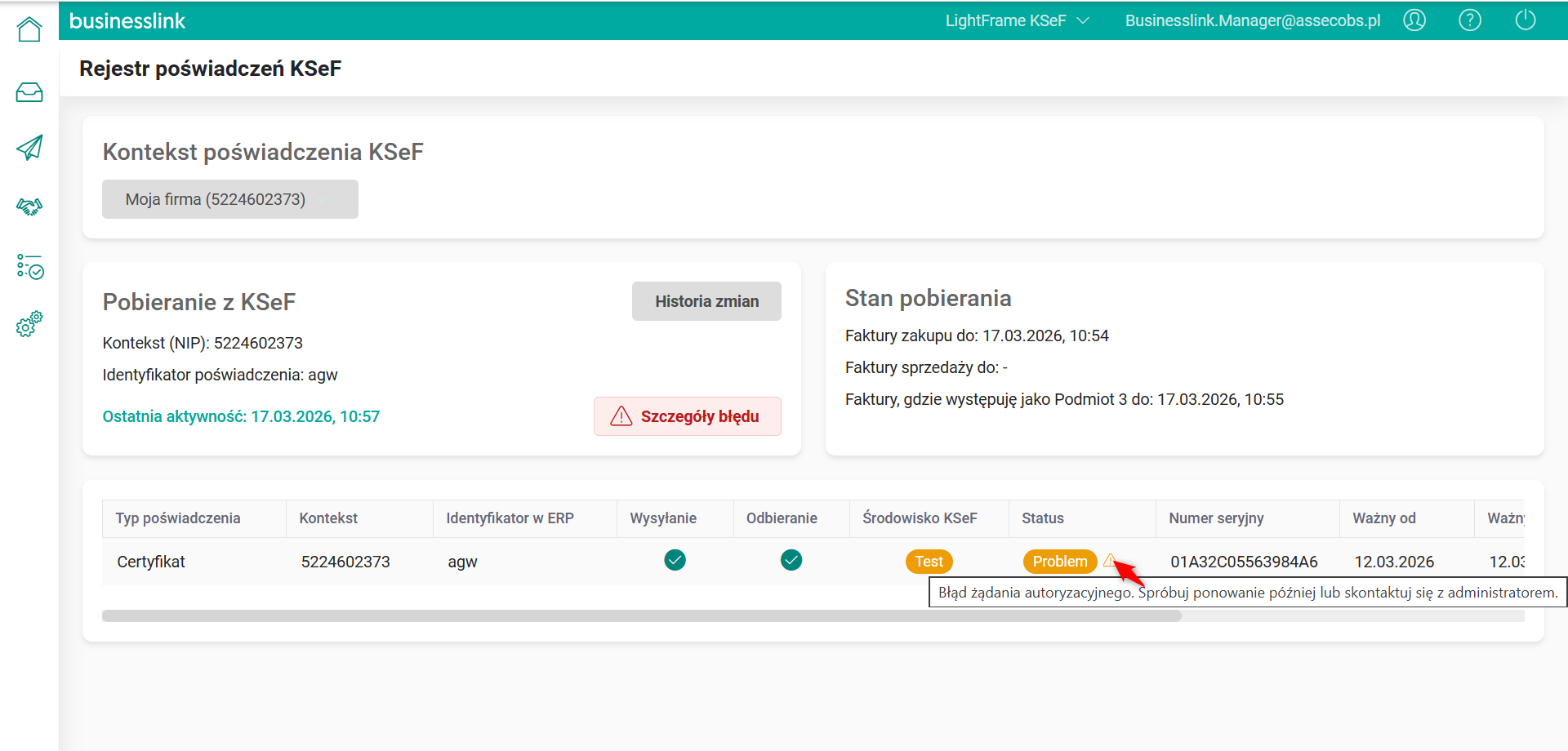Open the home icon in sidebar
The image size is (1568, 751).
(x=29, y=29)
